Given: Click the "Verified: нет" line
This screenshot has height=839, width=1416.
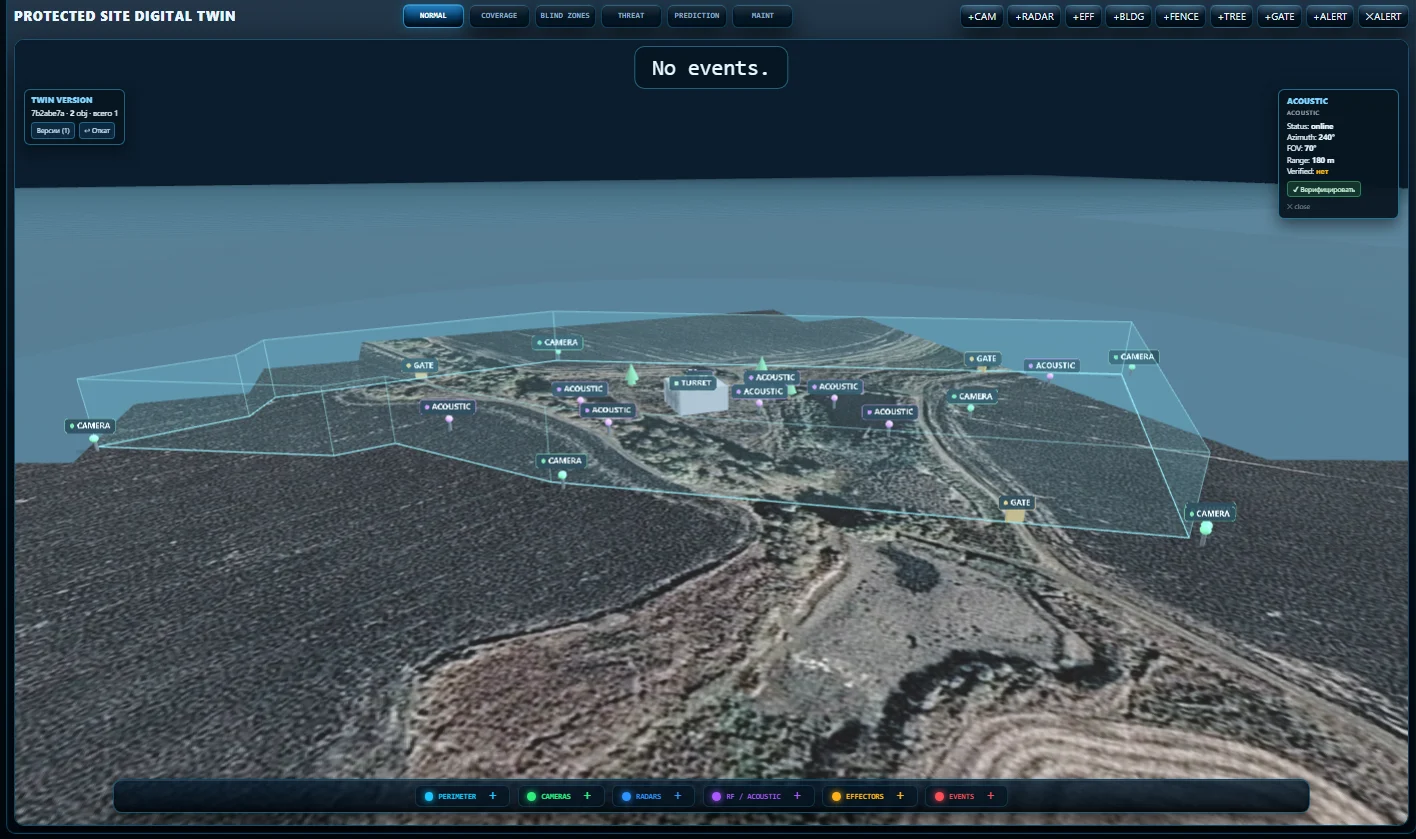Looking at the screenshot, I should coord(1309,171).
